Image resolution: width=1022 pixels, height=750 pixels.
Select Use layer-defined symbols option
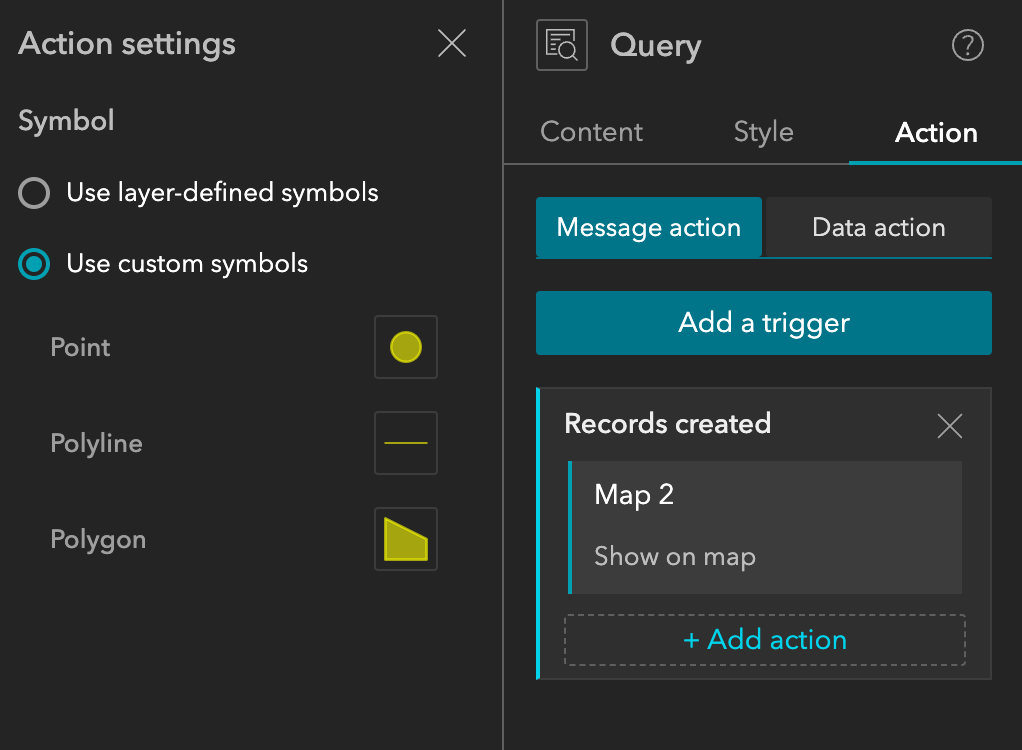(x=35, y=193)
